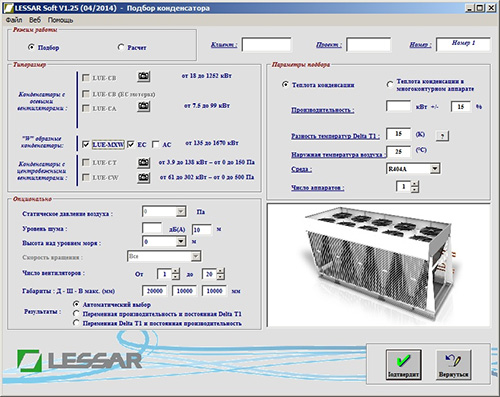Open the Веб menu
Viewport: 500px width, 397px height.
click(35, 20)
